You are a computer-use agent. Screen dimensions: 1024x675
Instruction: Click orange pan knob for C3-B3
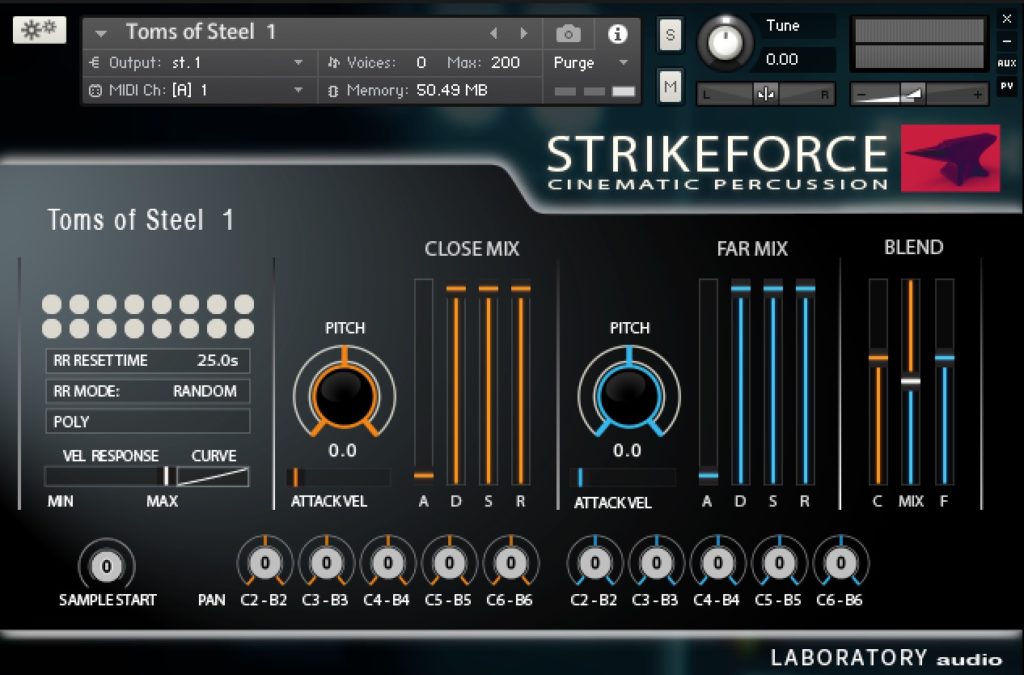(326, 563)
